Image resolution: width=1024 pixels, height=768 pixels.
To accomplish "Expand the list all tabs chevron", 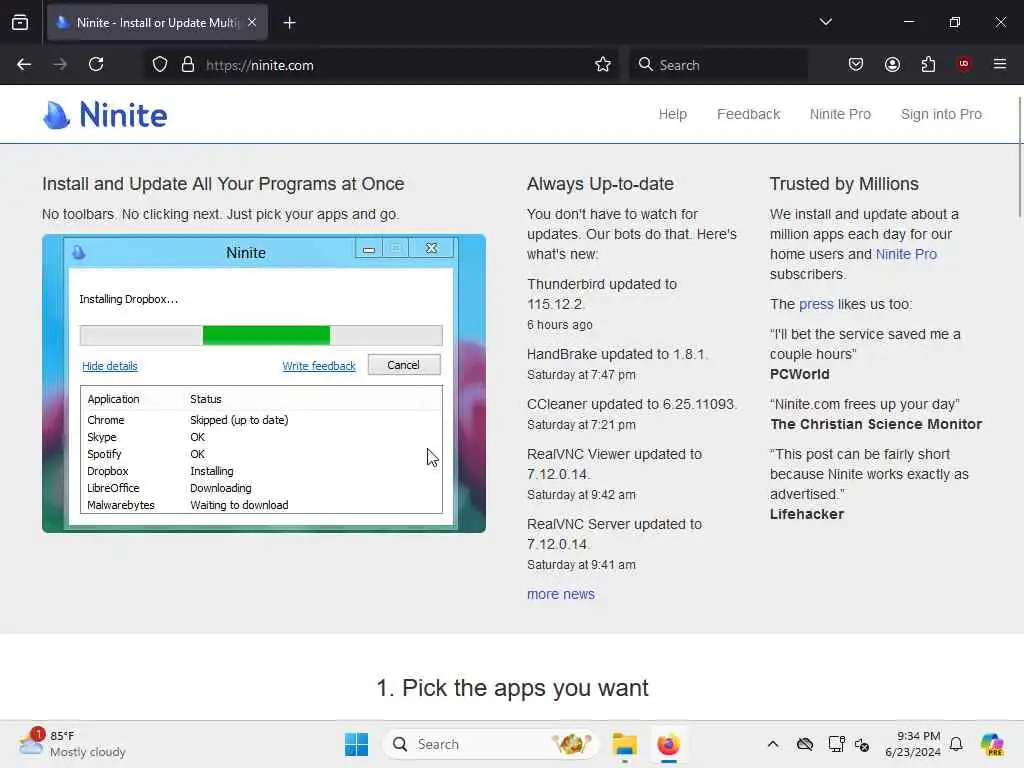I will [825, 22].
